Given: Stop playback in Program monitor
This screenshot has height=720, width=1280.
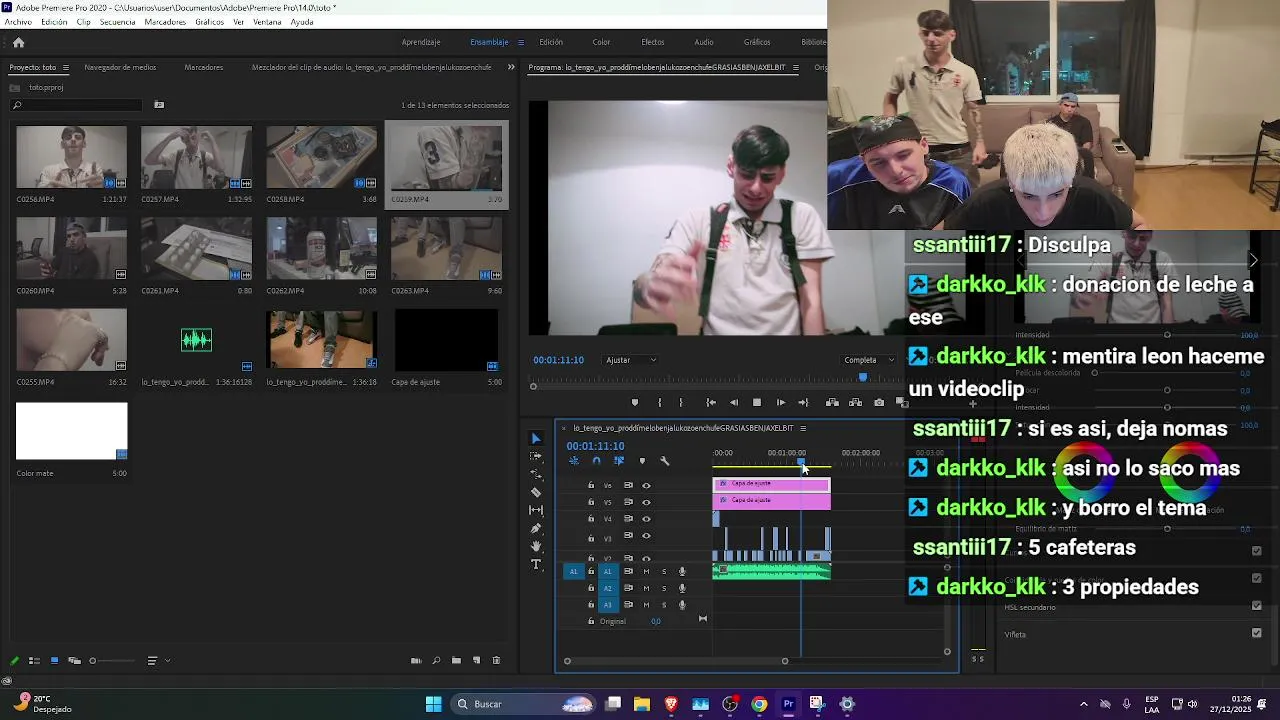Looking at the screenshot, I should [757, 402].
